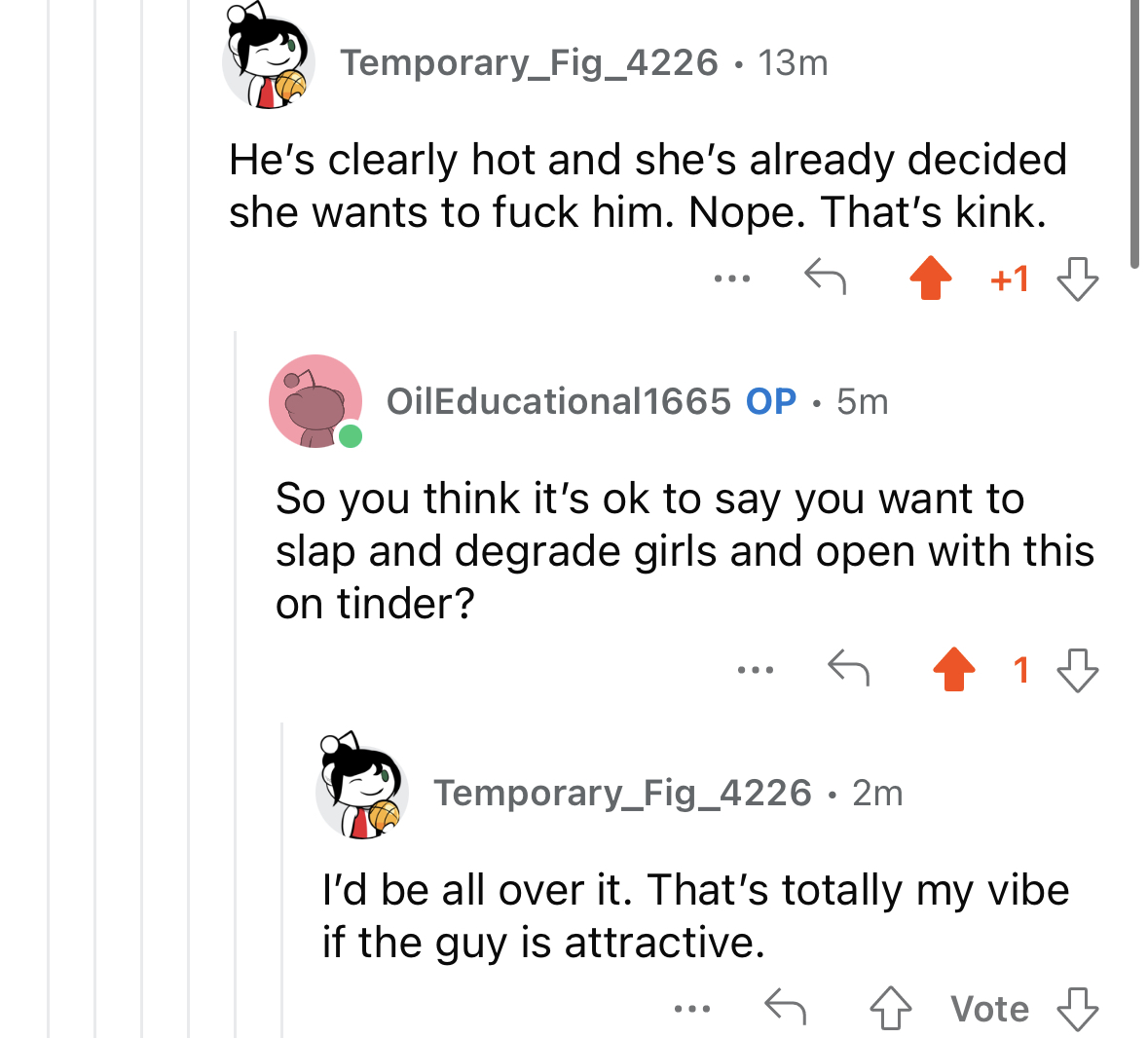Viewport: 1148px width, 1038px height.
Task: Downvote the first Temporary_Fig_4226 comment
Action: click(1078, 278)
